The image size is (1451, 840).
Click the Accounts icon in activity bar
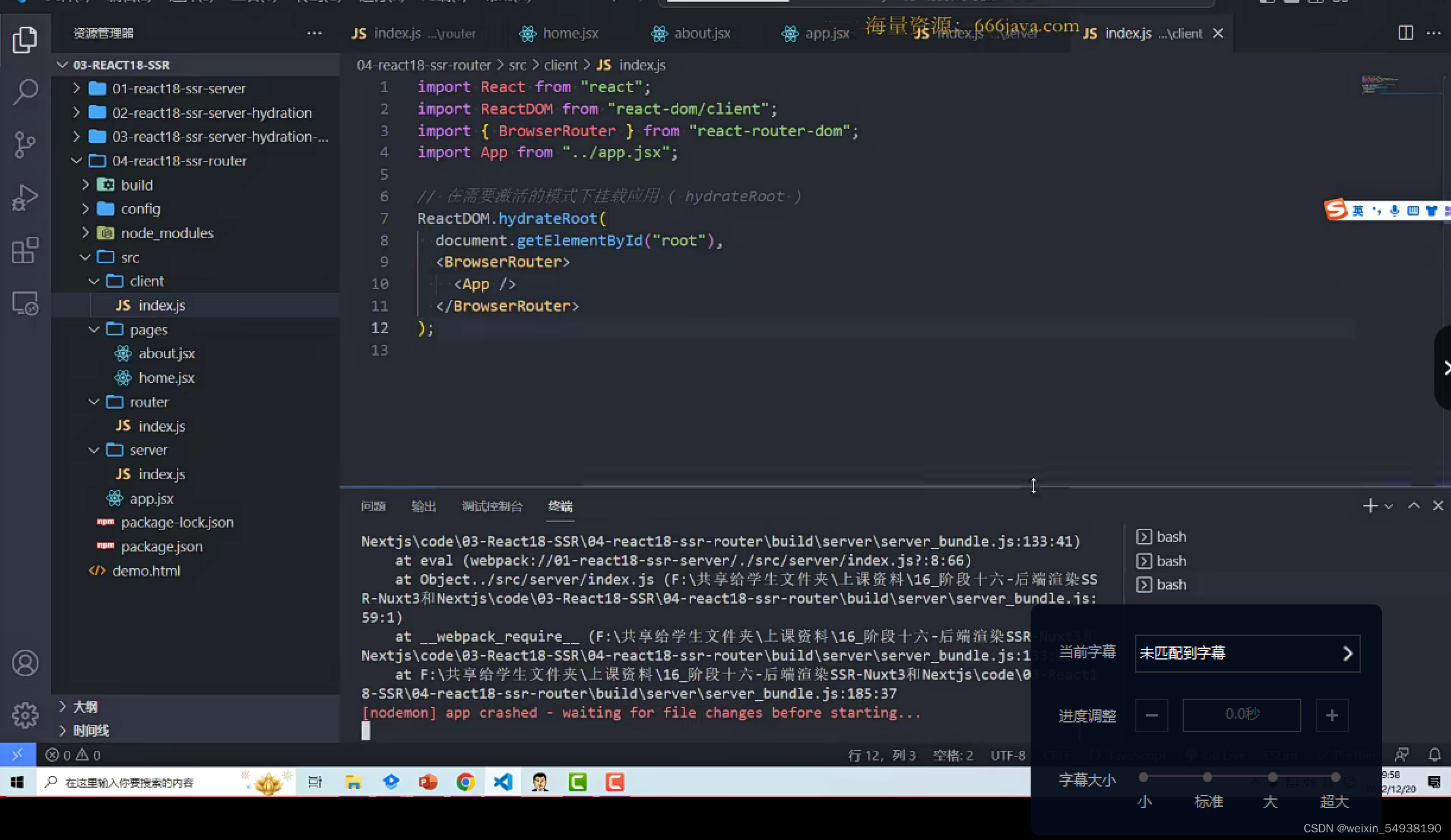point(25,663)
